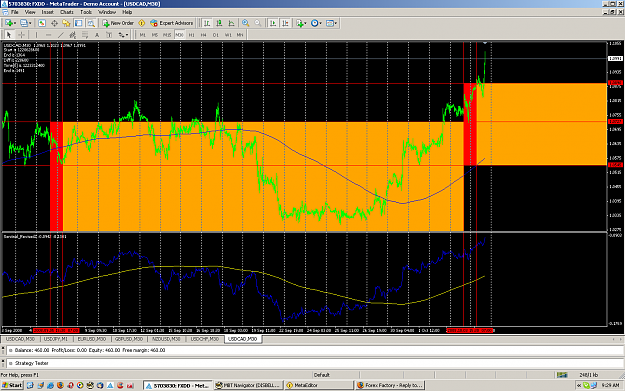625x391 pixels.
Task: Click the Windows Start button
Action: pyautogui.click(x=12, y=385)
